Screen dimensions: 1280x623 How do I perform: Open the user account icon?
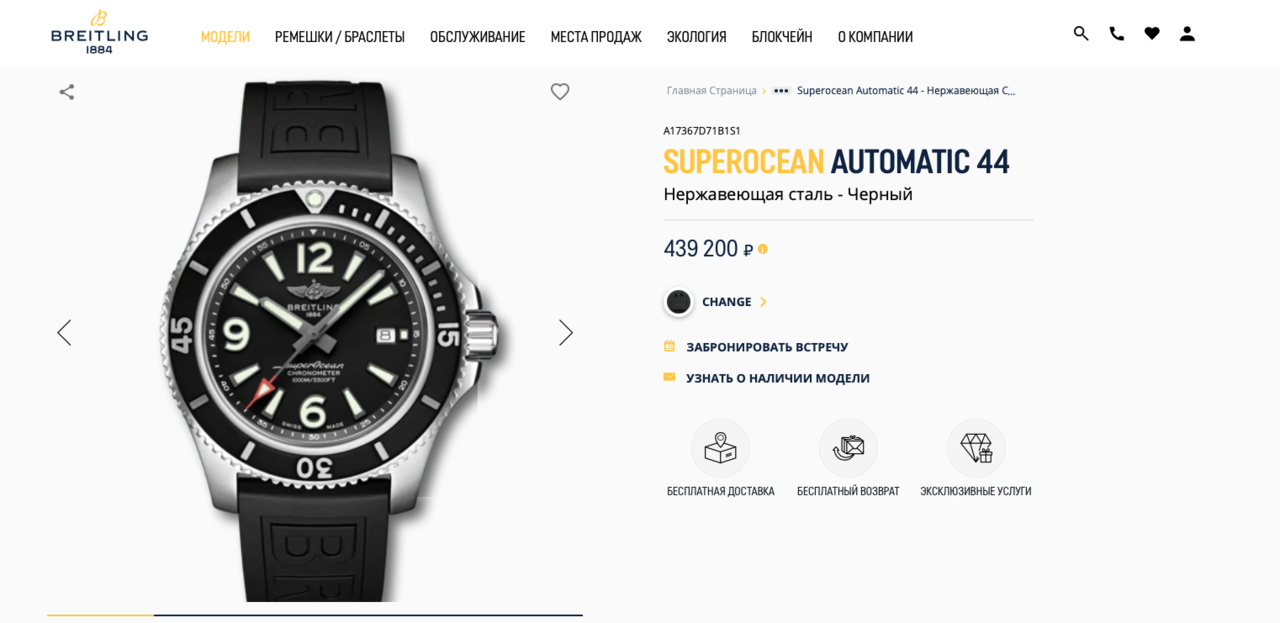(x=1187, y=33)
